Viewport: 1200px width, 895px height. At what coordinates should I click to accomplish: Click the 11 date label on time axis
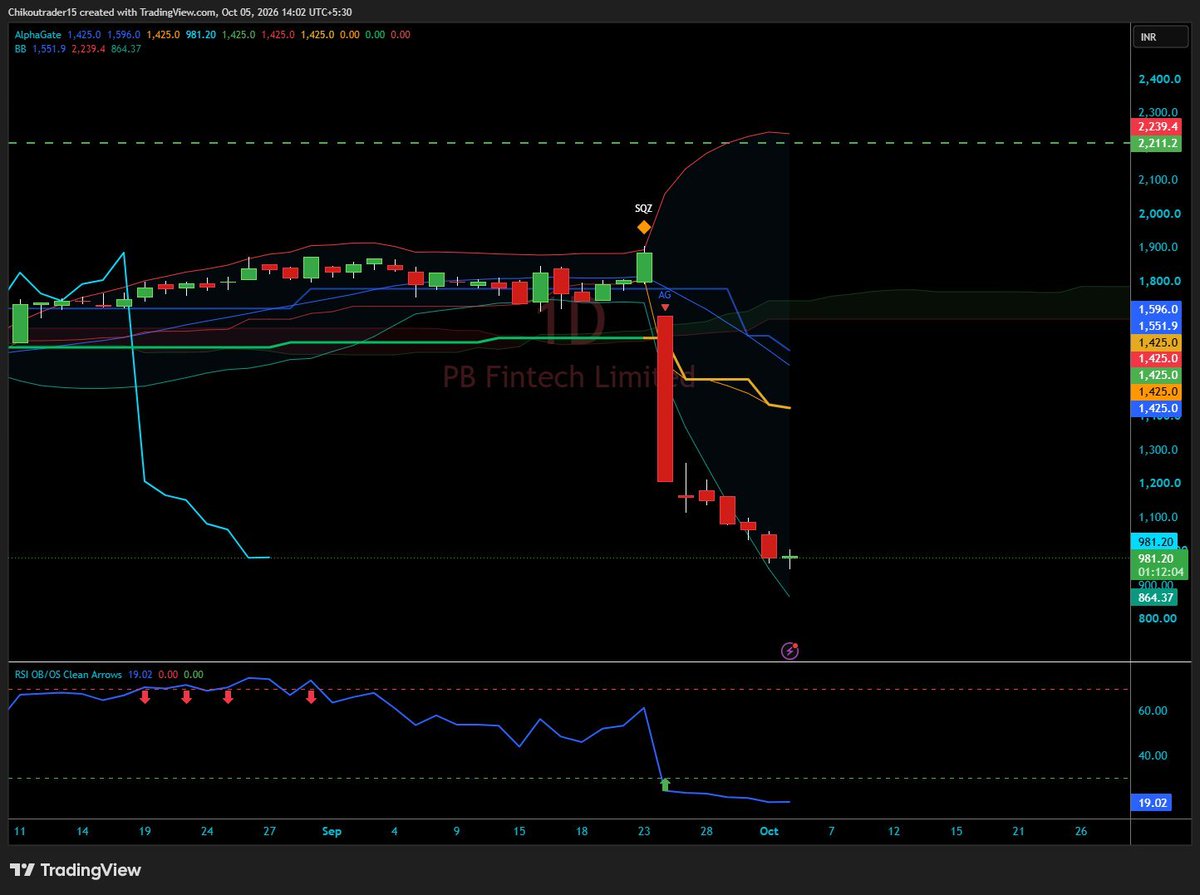coord(20,832)
